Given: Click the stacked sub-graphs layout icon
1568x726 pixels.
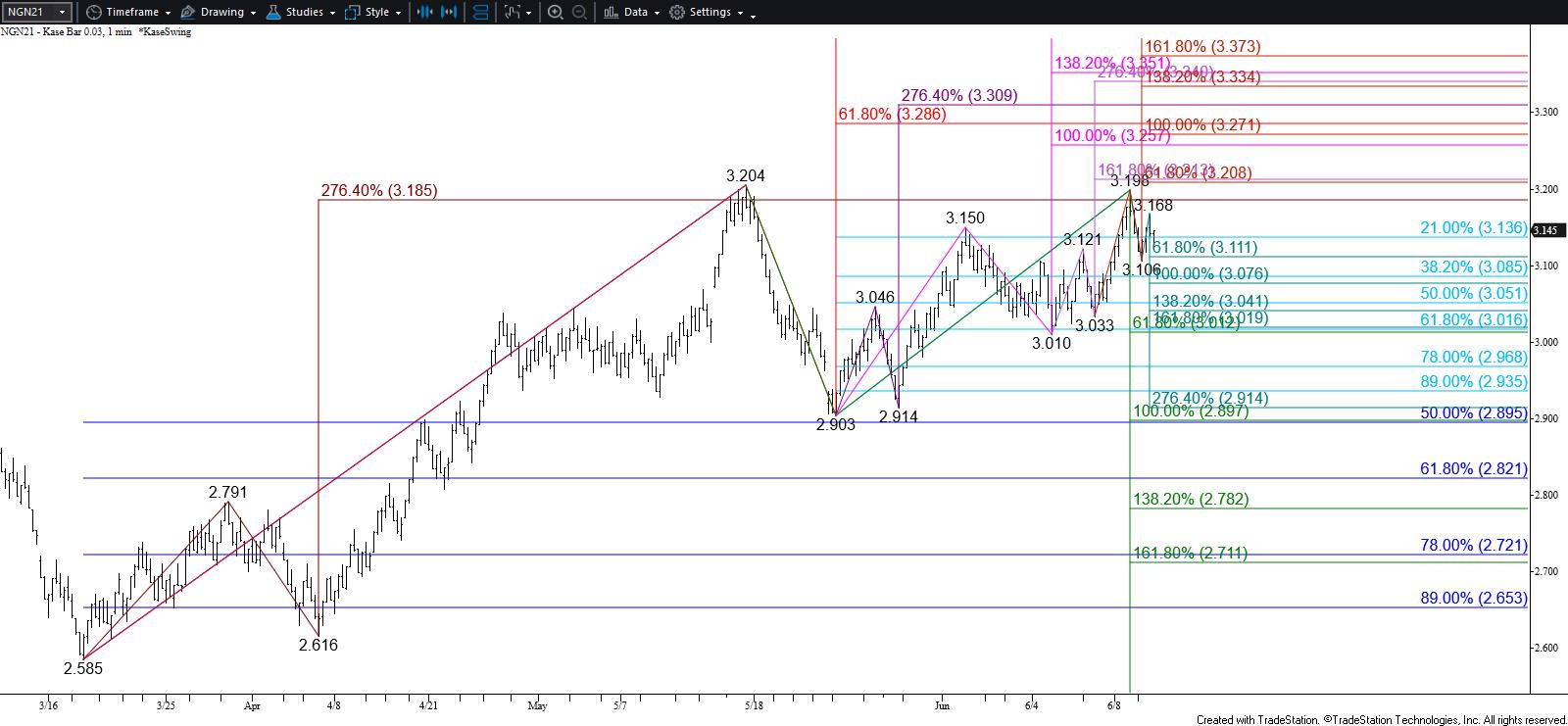Looking at the screenshot, I should 481,12.
